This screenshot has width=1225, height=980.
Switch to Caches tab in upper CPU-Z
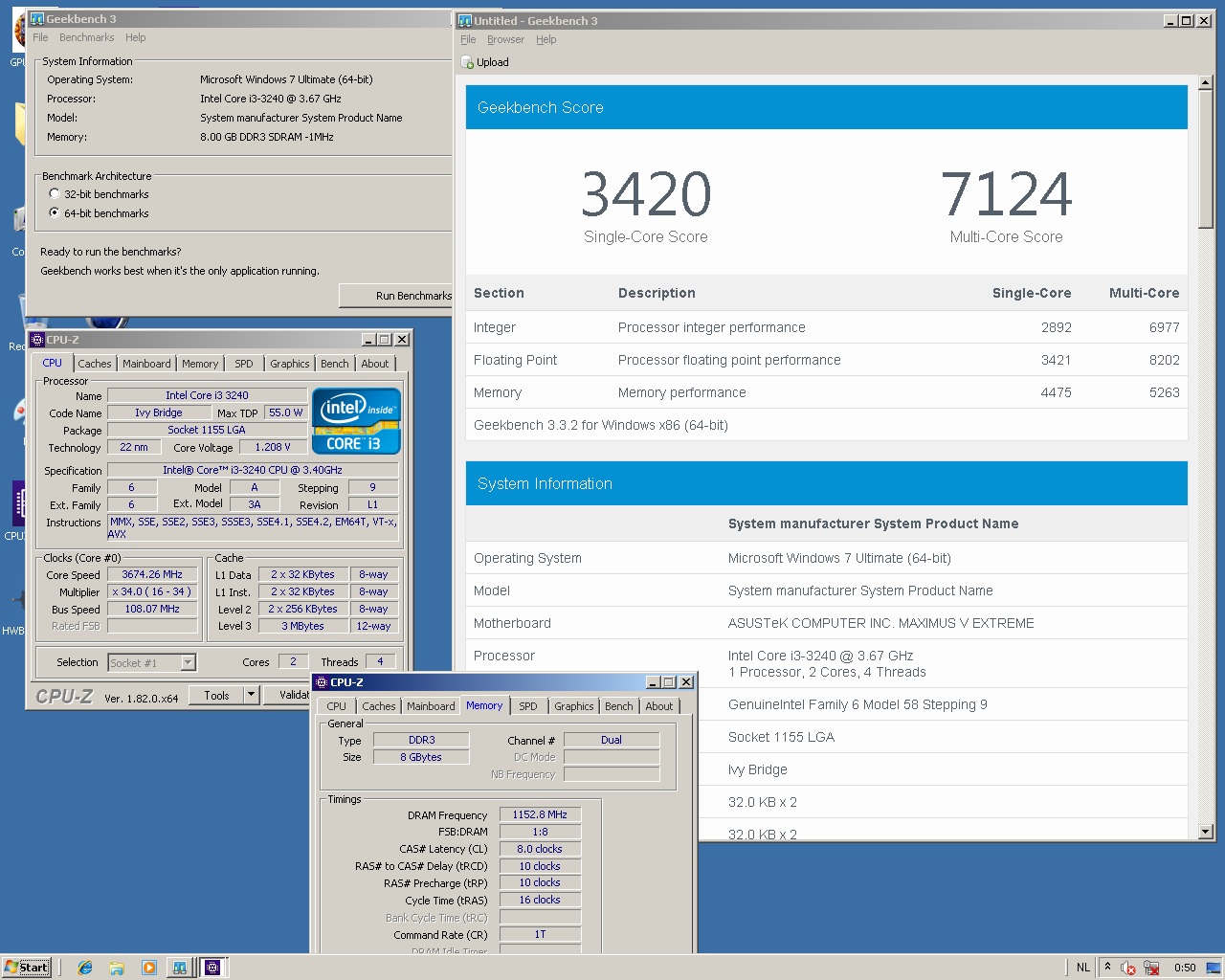[x=95, y=364]
